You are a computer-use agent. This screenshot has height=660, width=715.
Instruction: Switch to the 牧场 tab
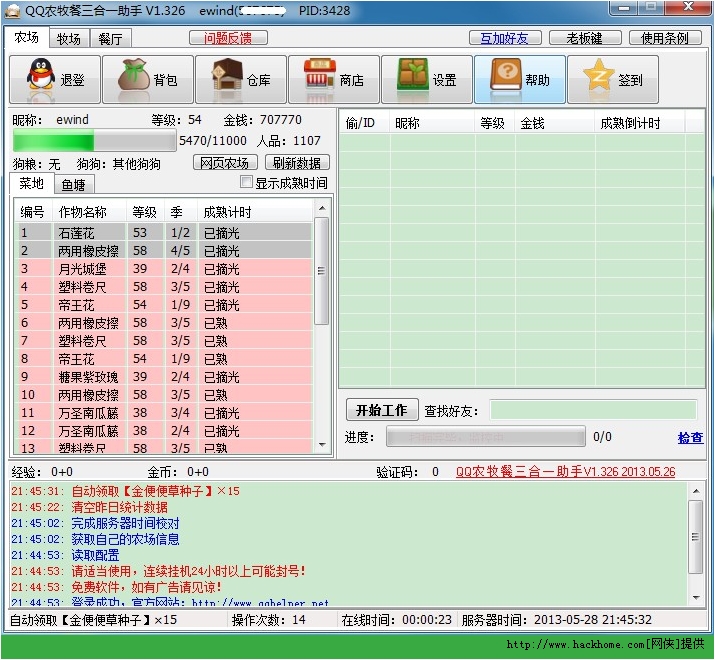(69, 39)
